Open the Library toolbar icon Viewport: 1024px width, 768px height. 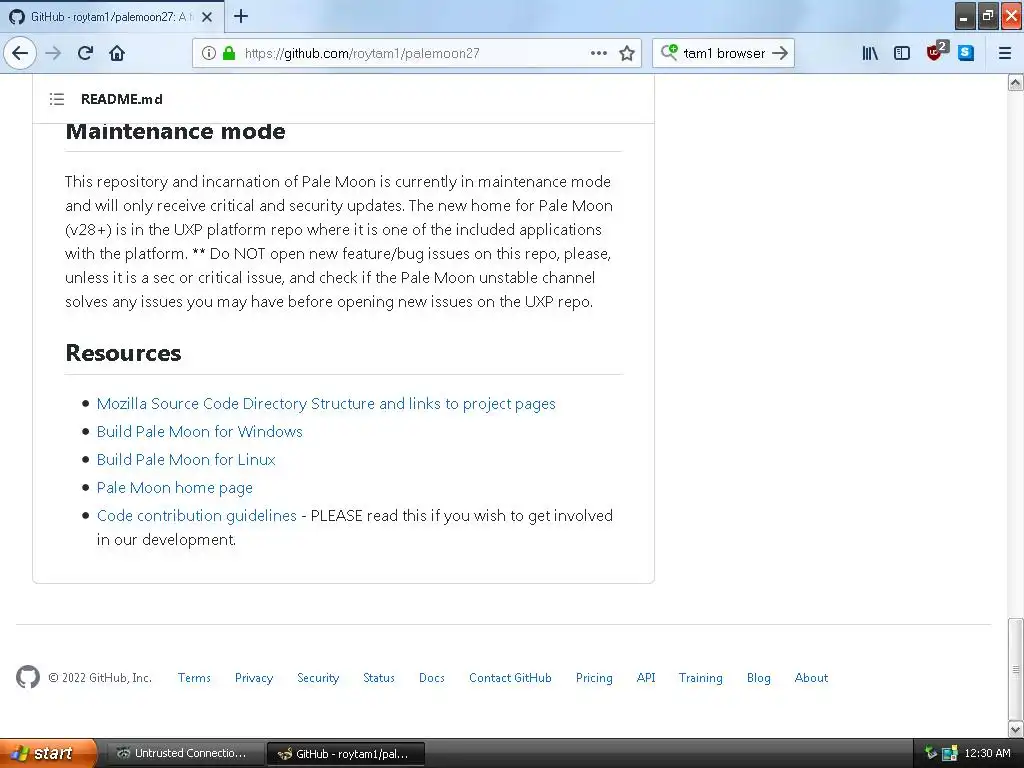pyautogui.click(x=870, y=53)
